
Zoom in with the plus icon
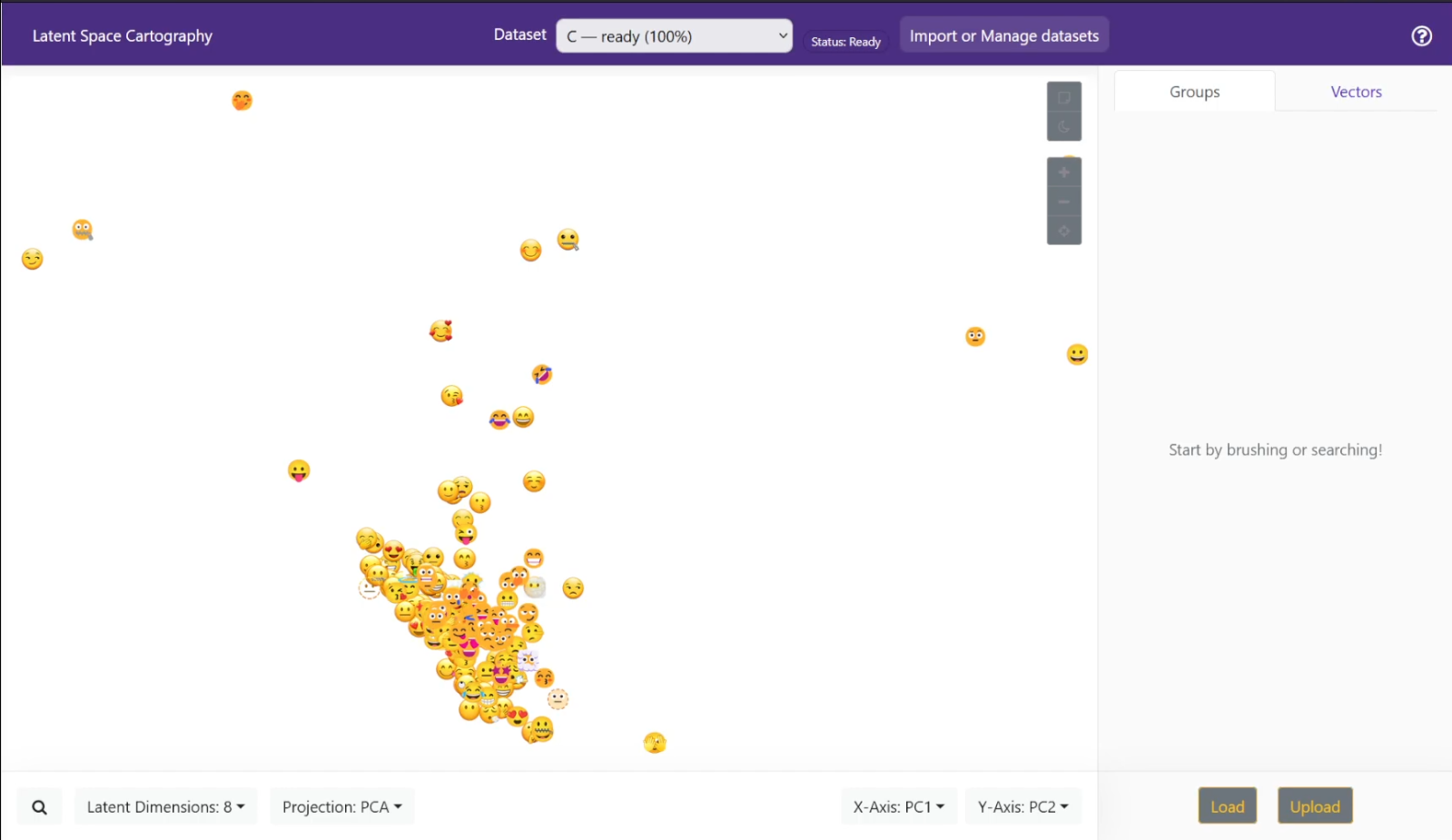(x=1063, y=173)
